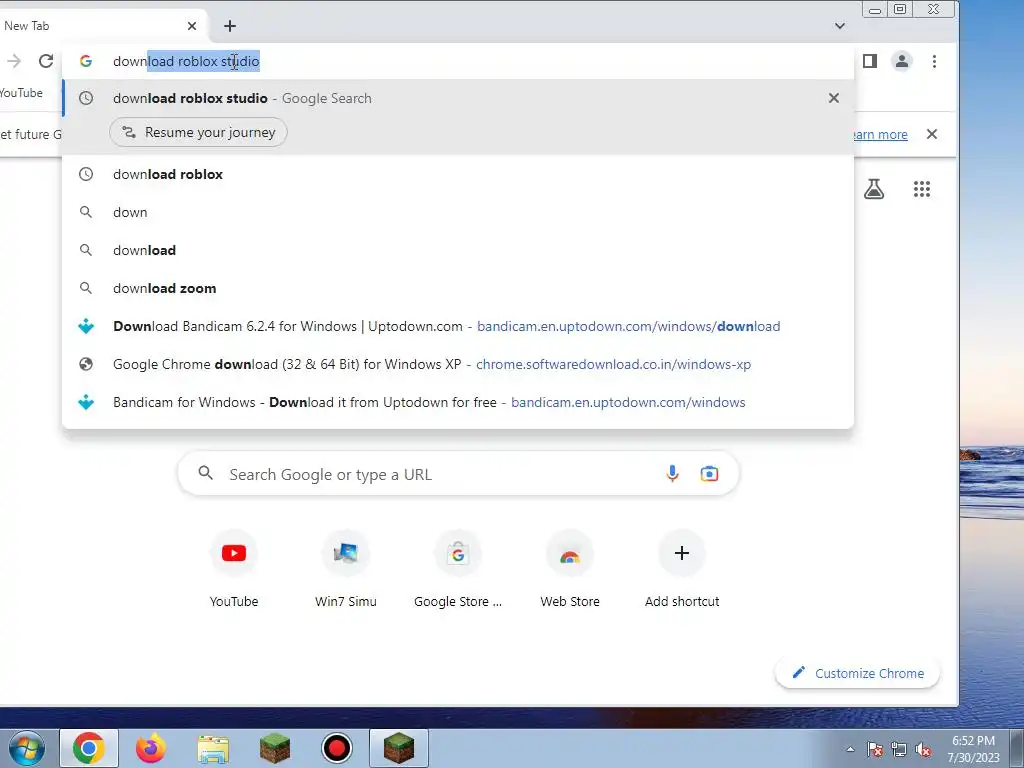Remove the 'download roblox studio' suggestion

coord(834,98)
